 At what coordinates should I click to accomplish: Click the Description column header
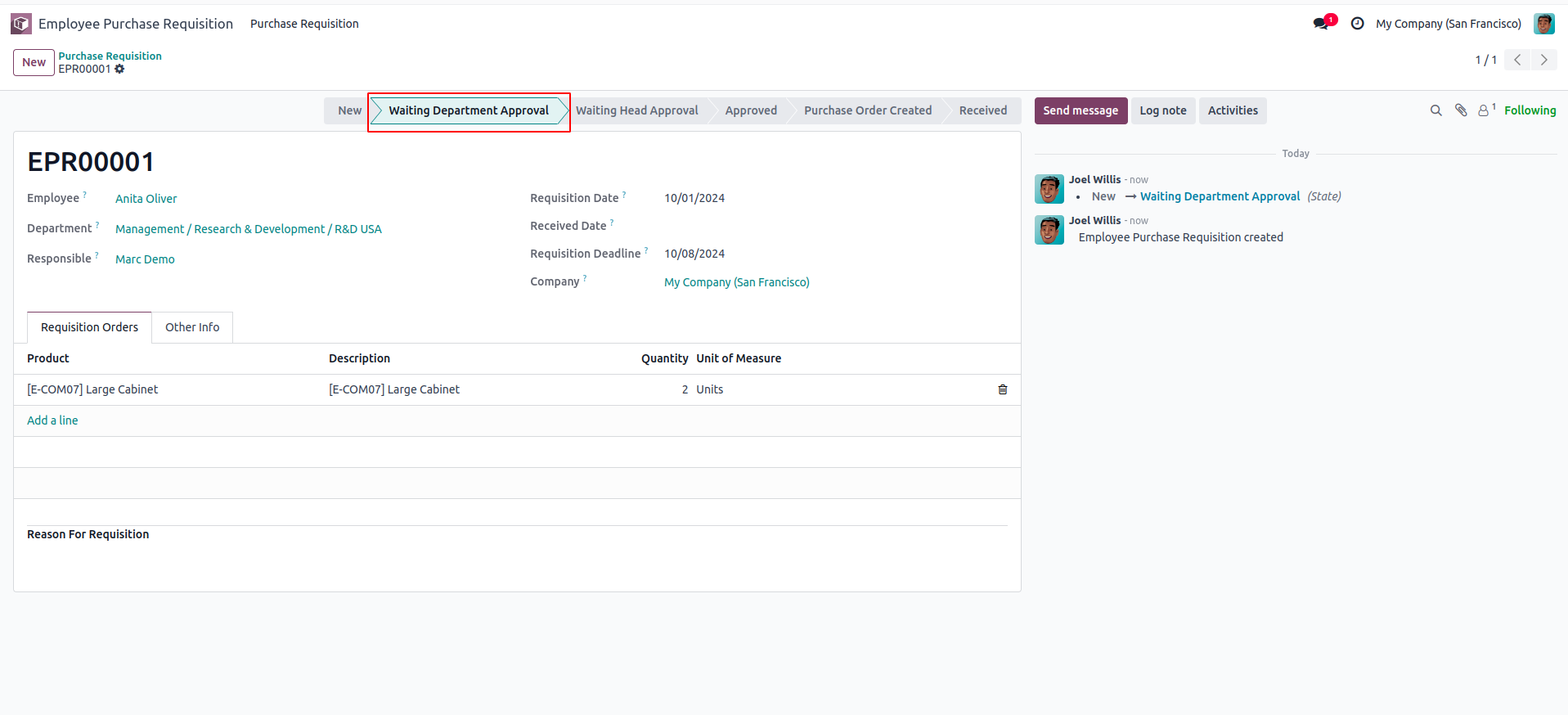pos(359,358)
